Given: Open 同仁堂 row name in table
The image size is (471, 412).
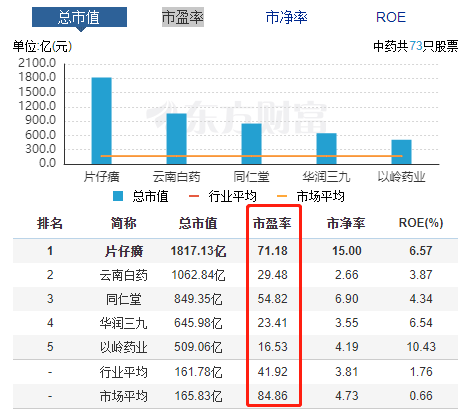Looking at the screenshot, I should 124,299.
